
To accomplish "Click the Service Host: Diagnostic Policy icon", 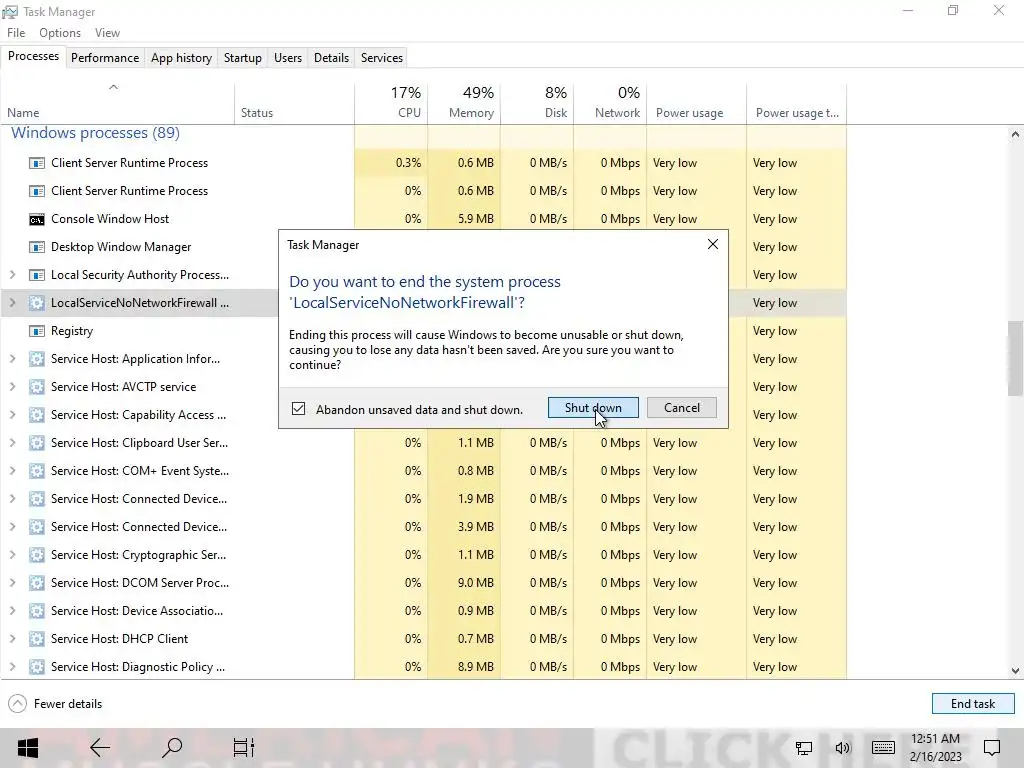I will point(37,667).
